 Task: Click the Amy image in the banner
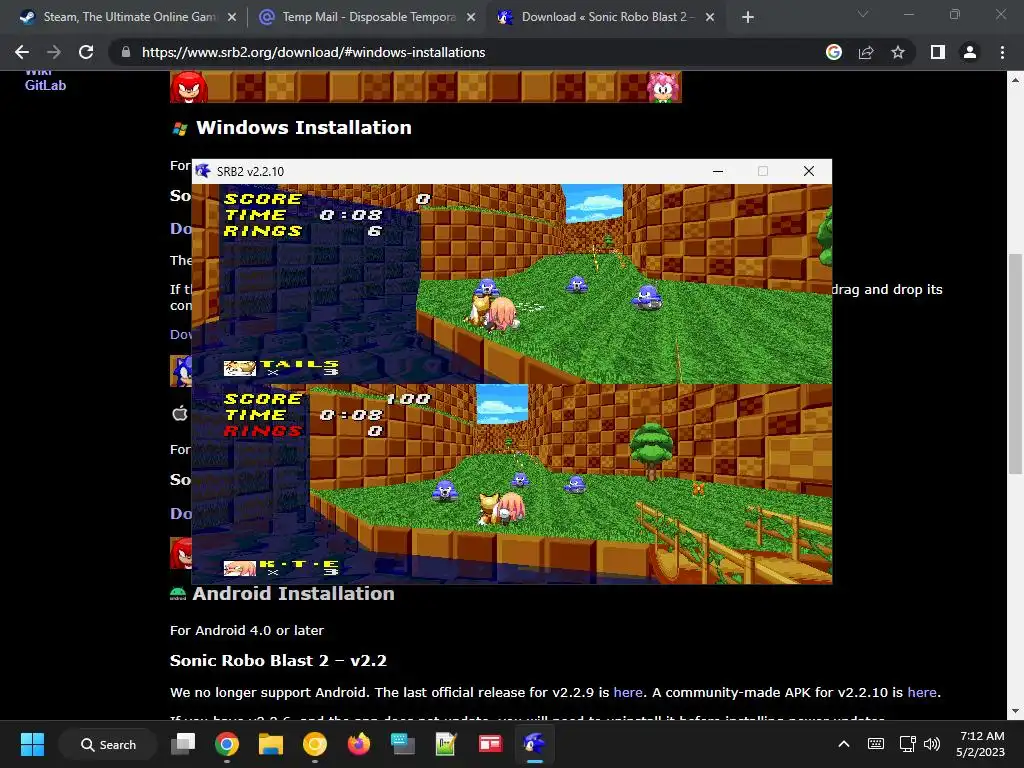pos(663,87)
